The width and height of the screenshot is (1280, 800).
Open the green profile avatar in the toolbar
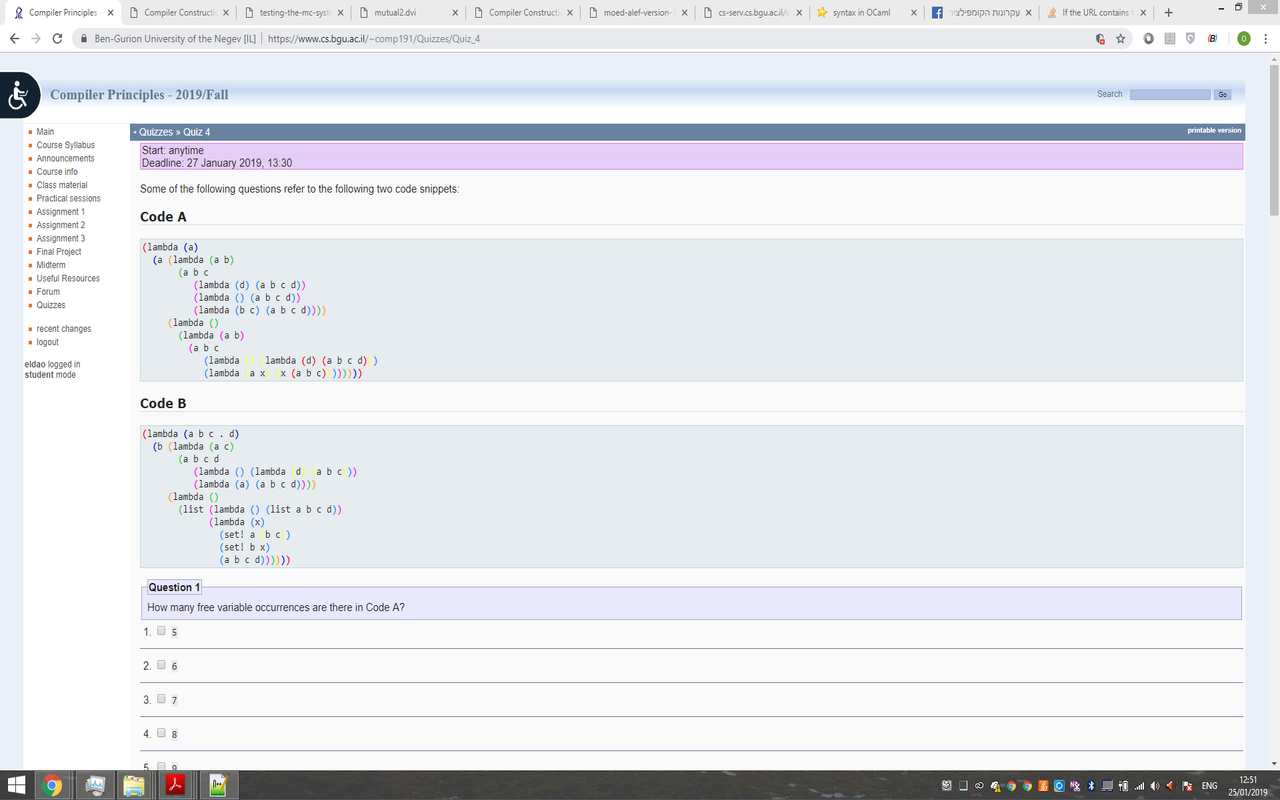coord(1243,39)
